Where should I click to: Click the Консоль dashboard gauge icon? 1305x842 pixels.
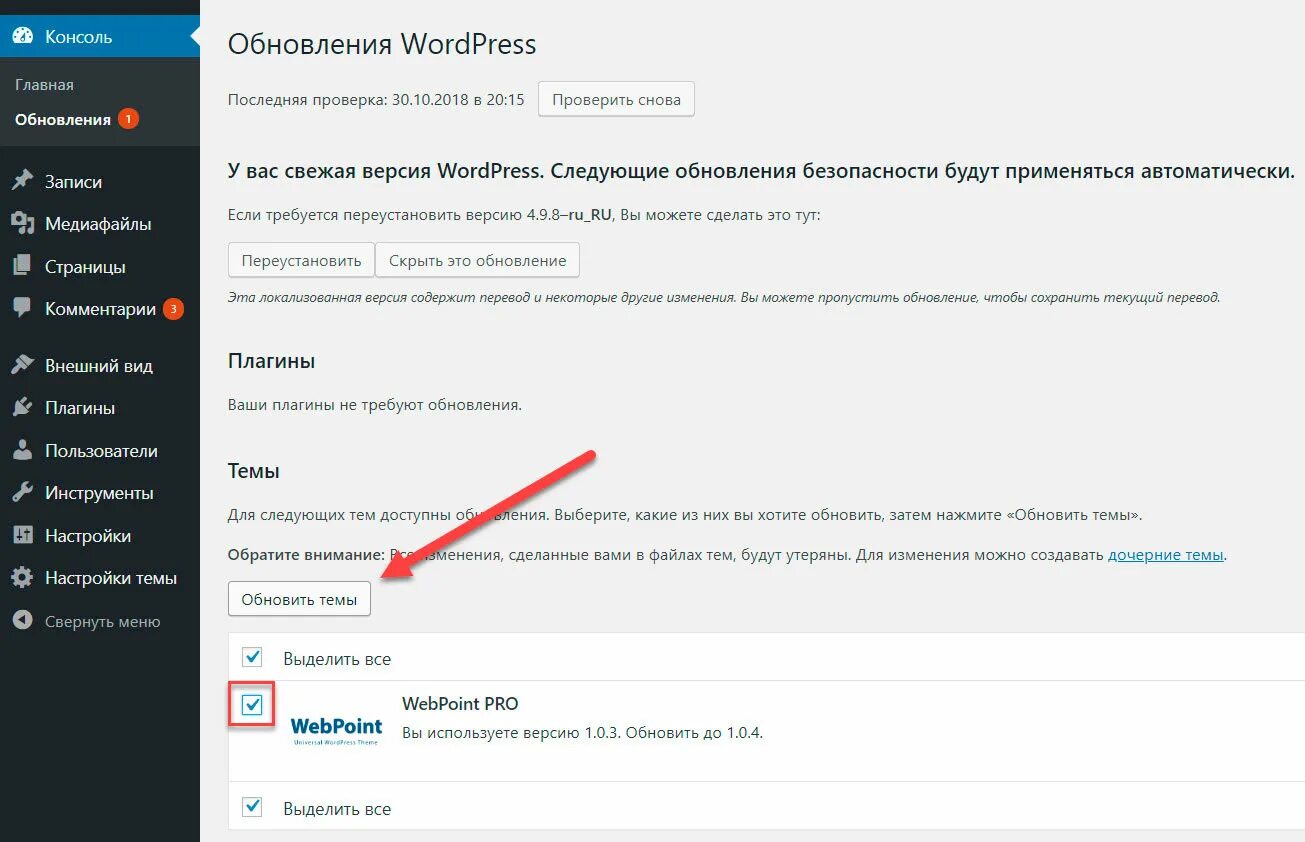tap(22, 37)
